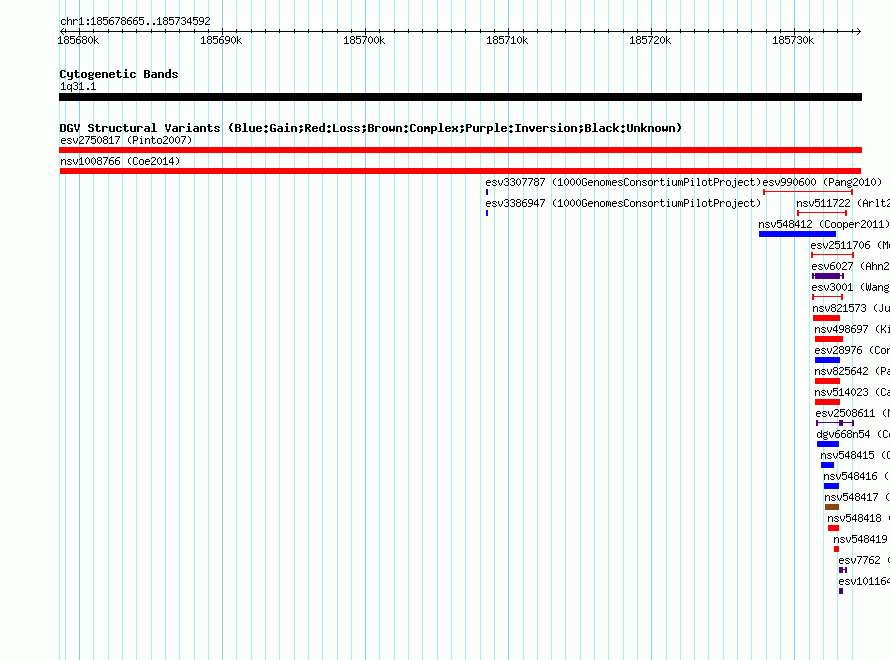Select the blue nsv548412 gain bar
Image resolution: width=890 pixels, height=660 pixels.
797,234
